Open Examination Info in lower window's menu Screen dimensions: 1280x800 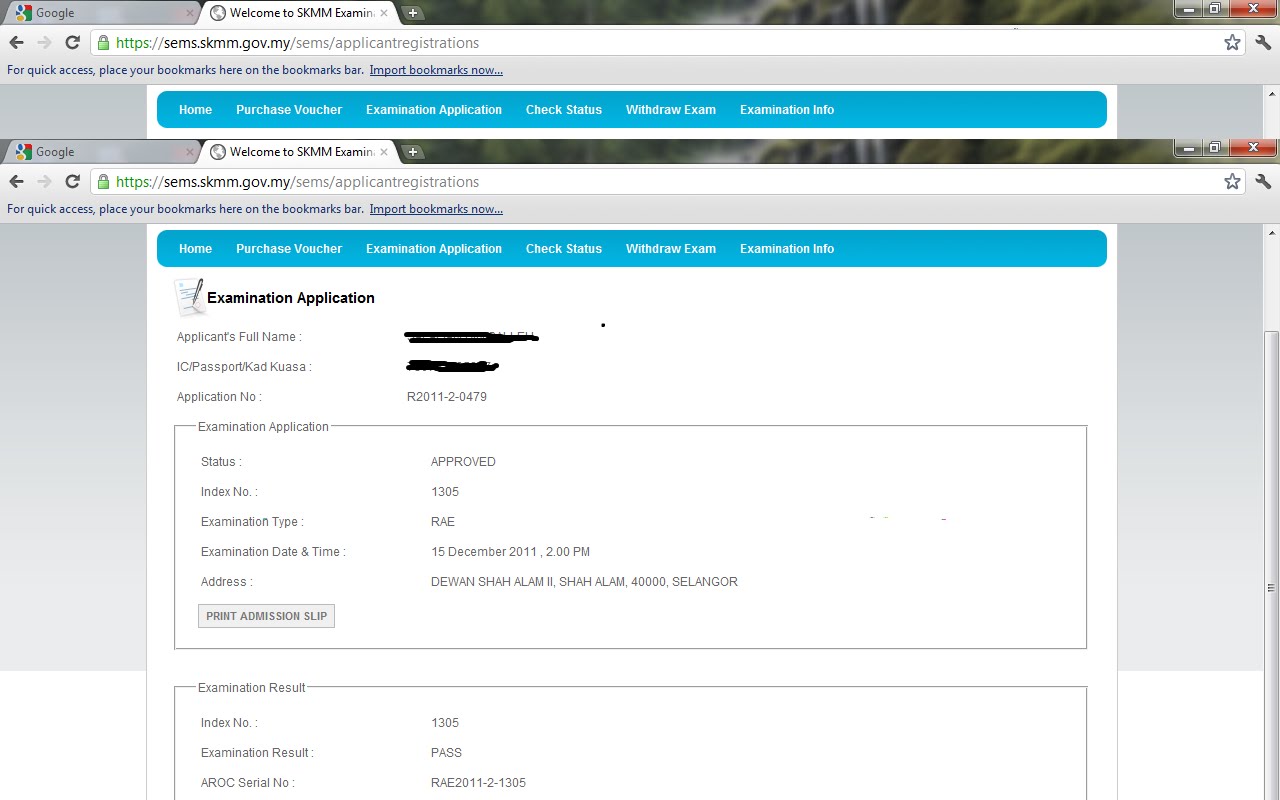[x=787, y=249]
